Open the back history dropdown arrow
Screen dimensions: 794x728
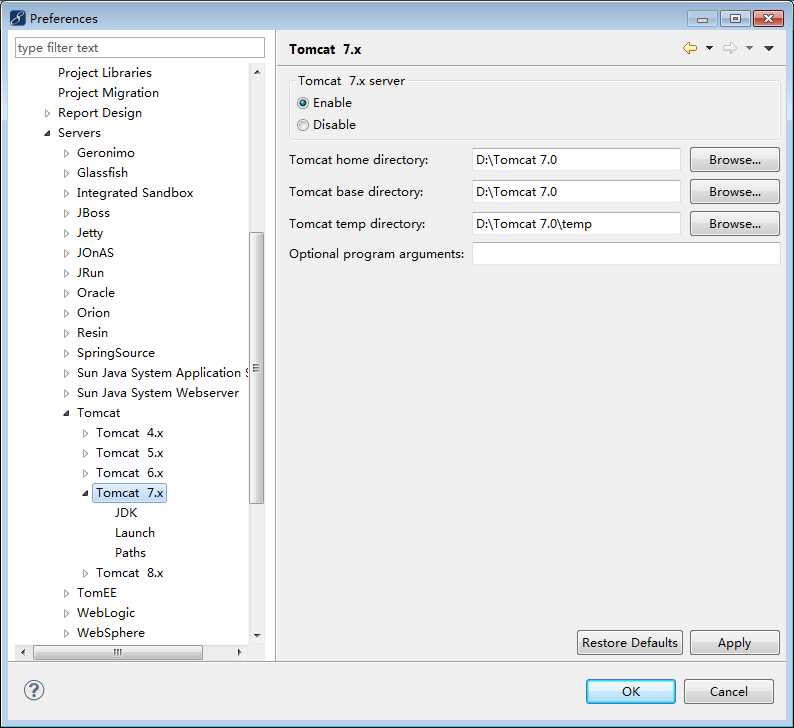[x=709, y=48]
